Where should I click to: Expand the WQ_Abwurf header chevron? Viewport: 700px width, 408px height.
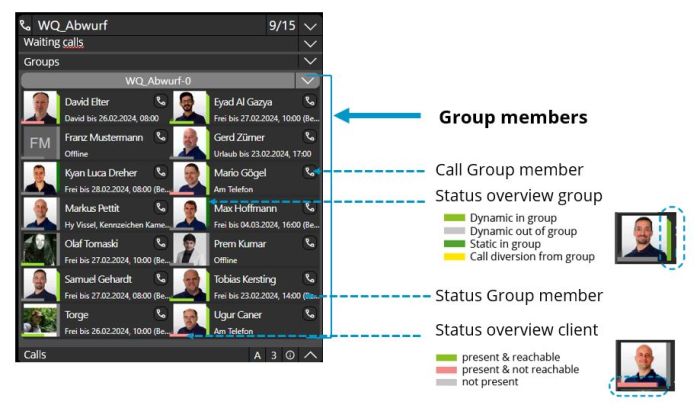(310, 26)
